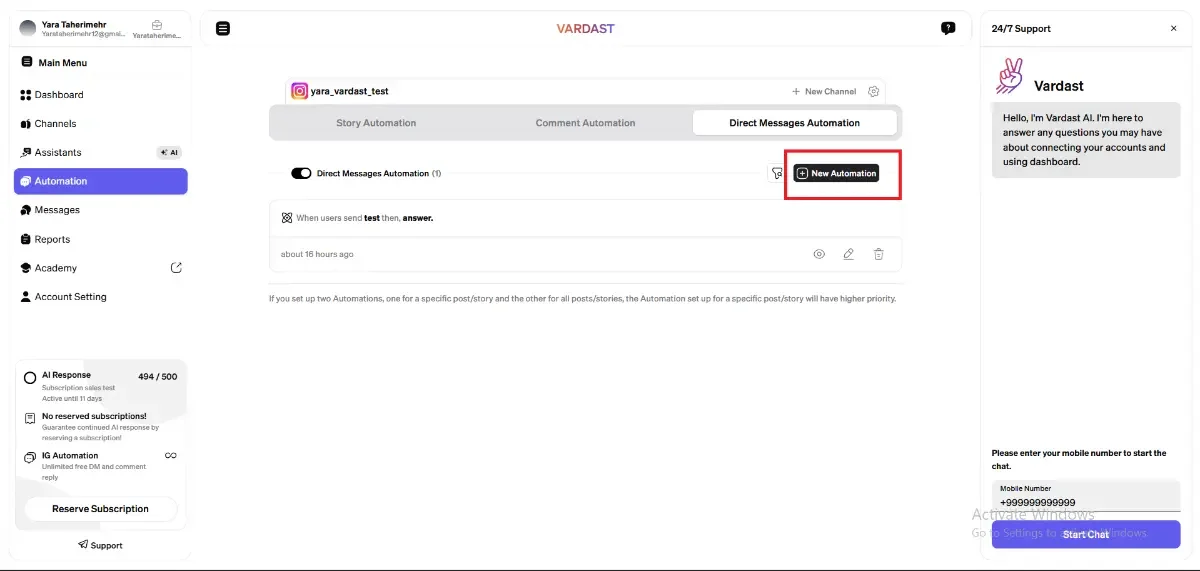Click the automation rule icon before 'When users send'

click(287, 217)
